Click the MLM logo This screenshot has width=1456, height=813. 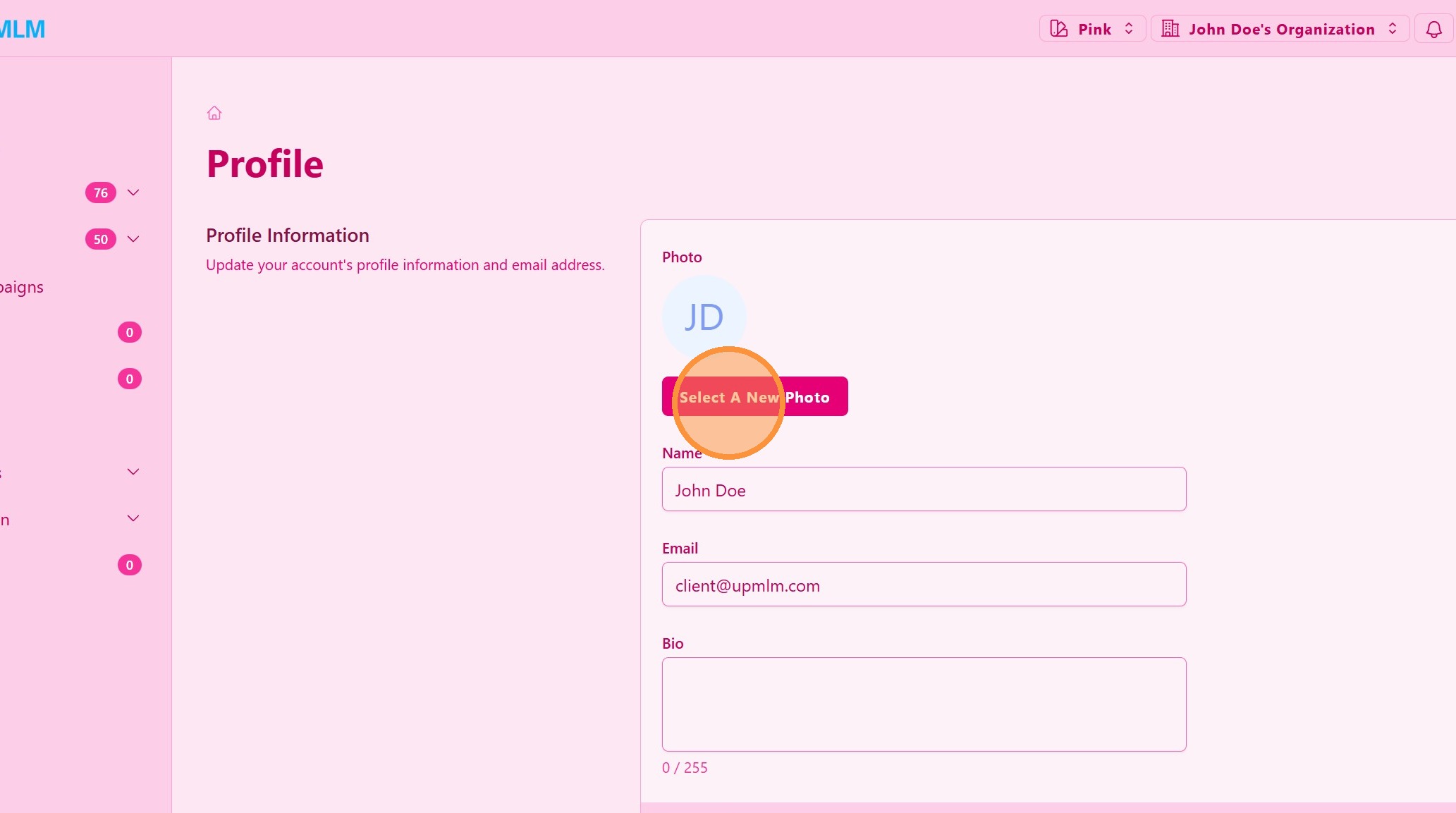point(23,29)
